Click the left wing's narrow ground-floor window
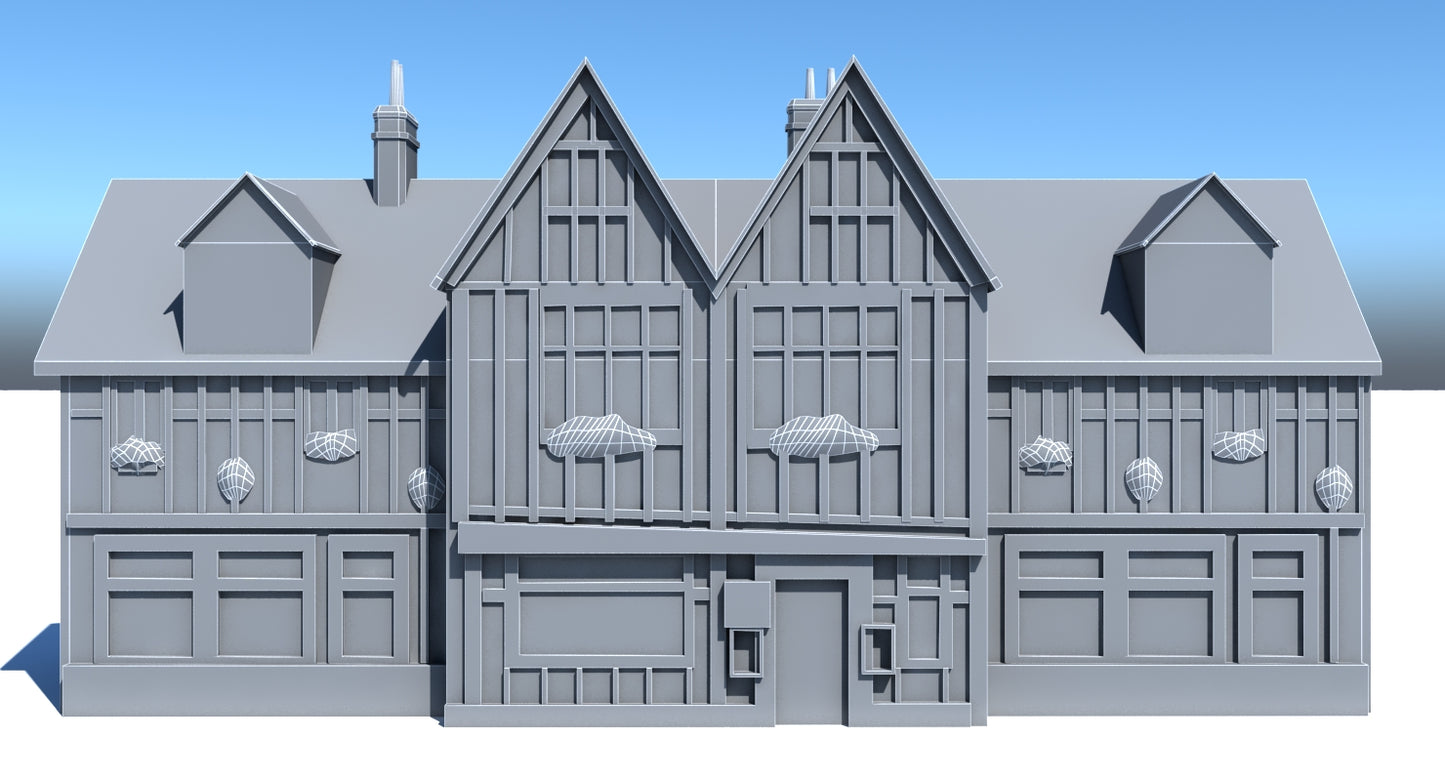Image resolution: width=1445 pixels, height=781 pixels. (x=367, y=599)
